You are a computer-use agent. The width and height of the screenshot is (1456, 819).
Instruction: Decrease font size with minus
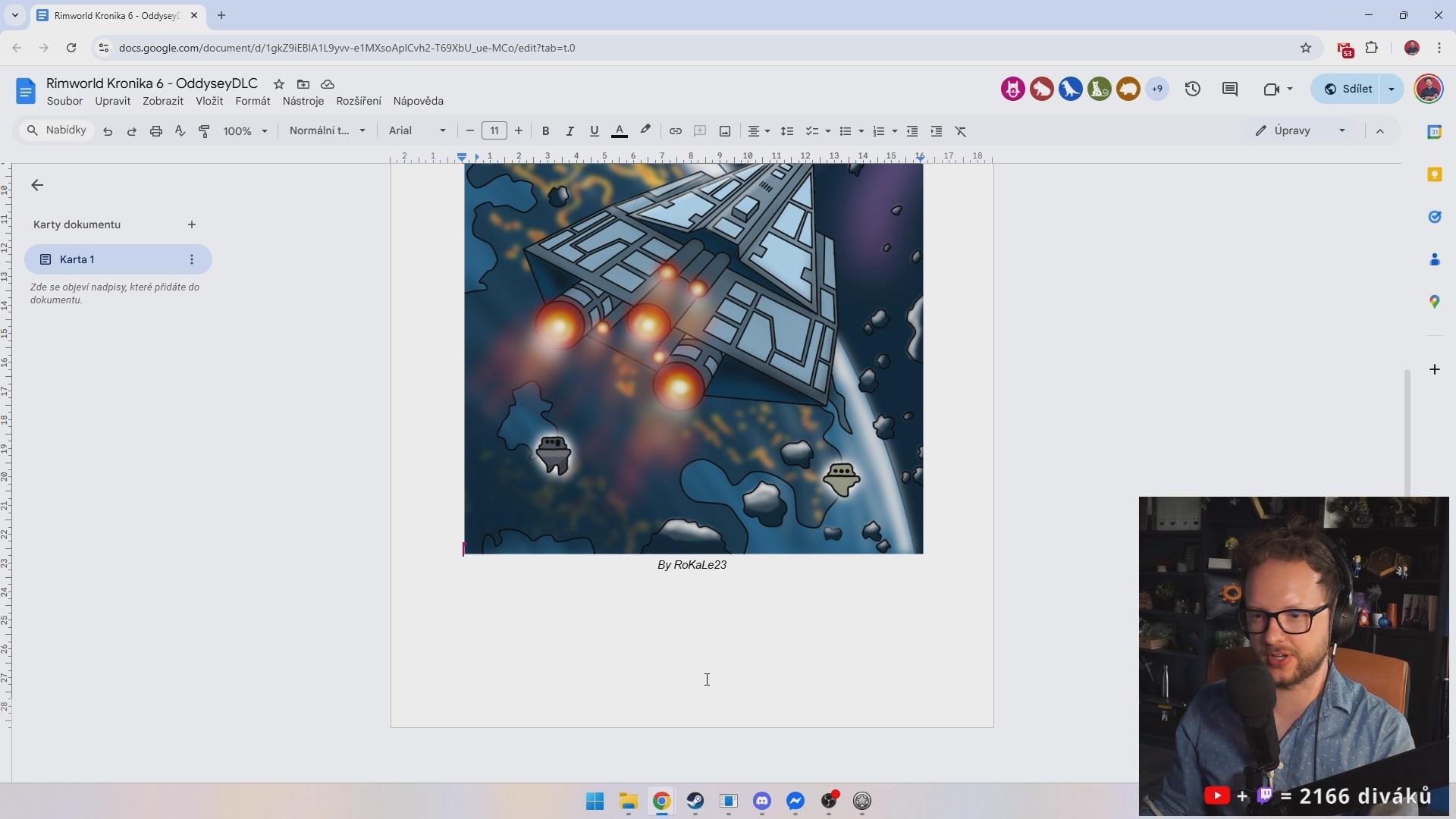point(470,131)
